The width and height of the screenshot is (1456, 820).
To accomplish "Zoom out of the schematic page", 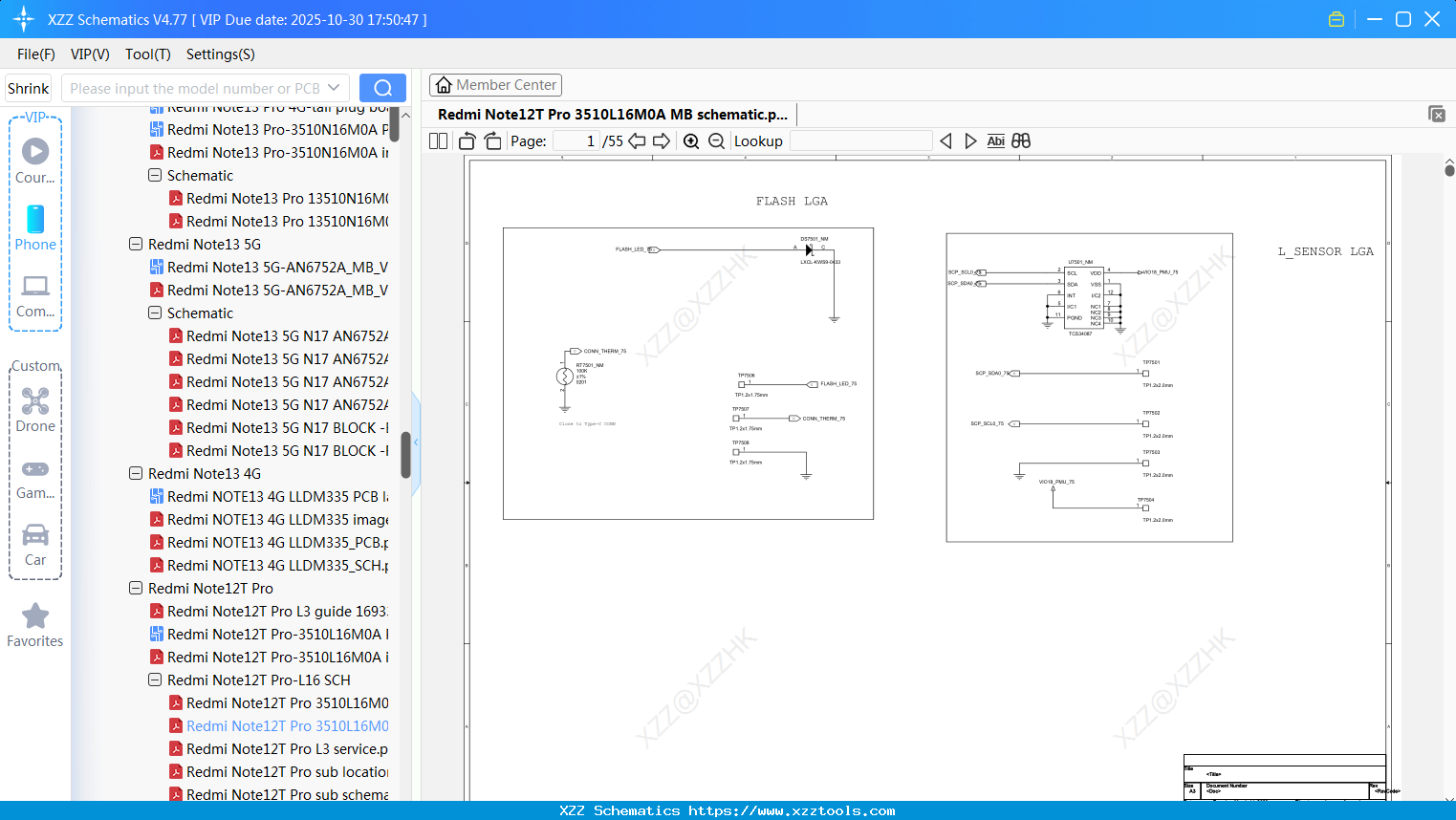I will tap(714, 140).
